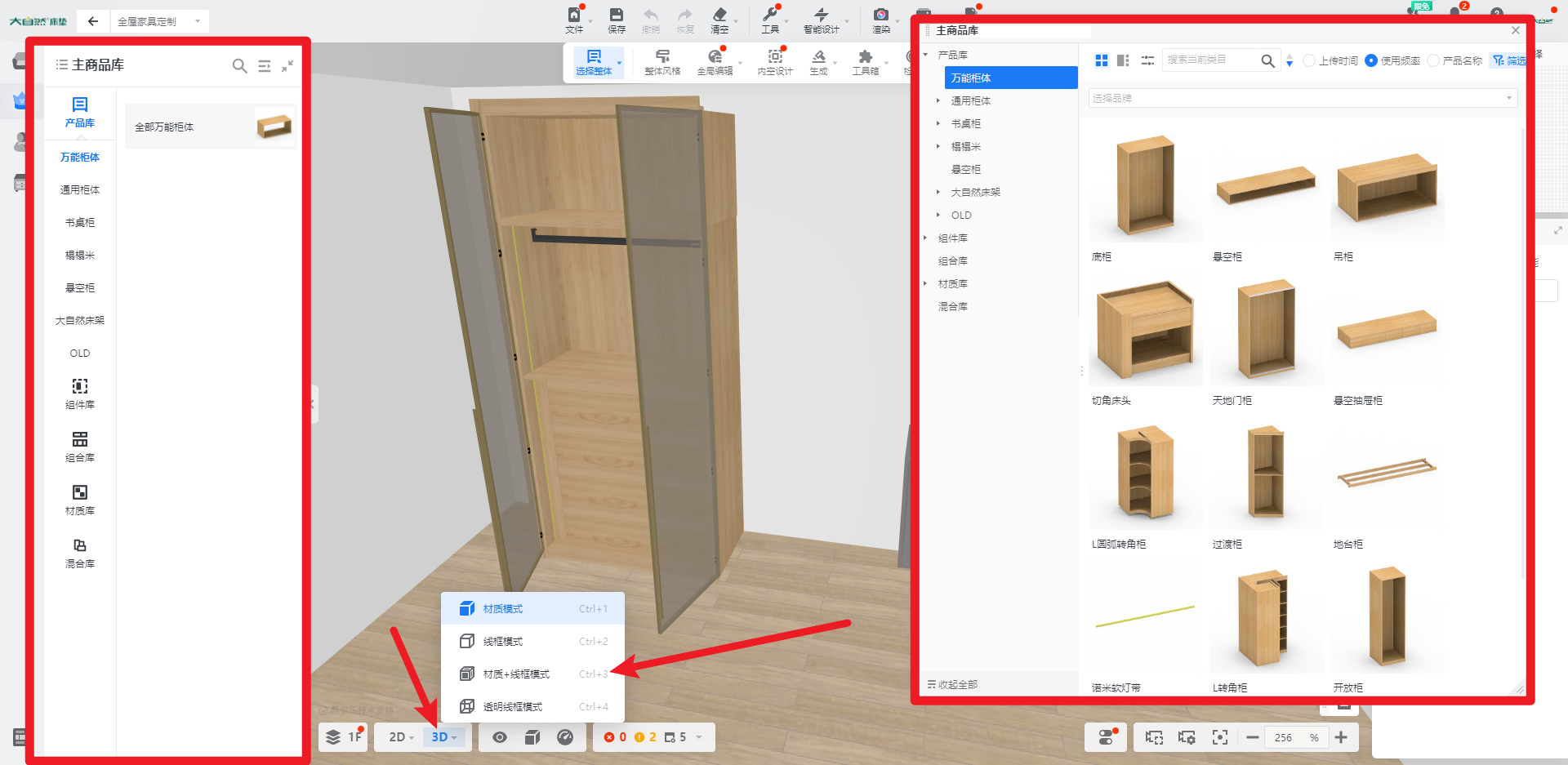Viewport: 1568px width, 765px height.
Task: Expand the 通用柜体 tree node
Action: tap(938, 100)
